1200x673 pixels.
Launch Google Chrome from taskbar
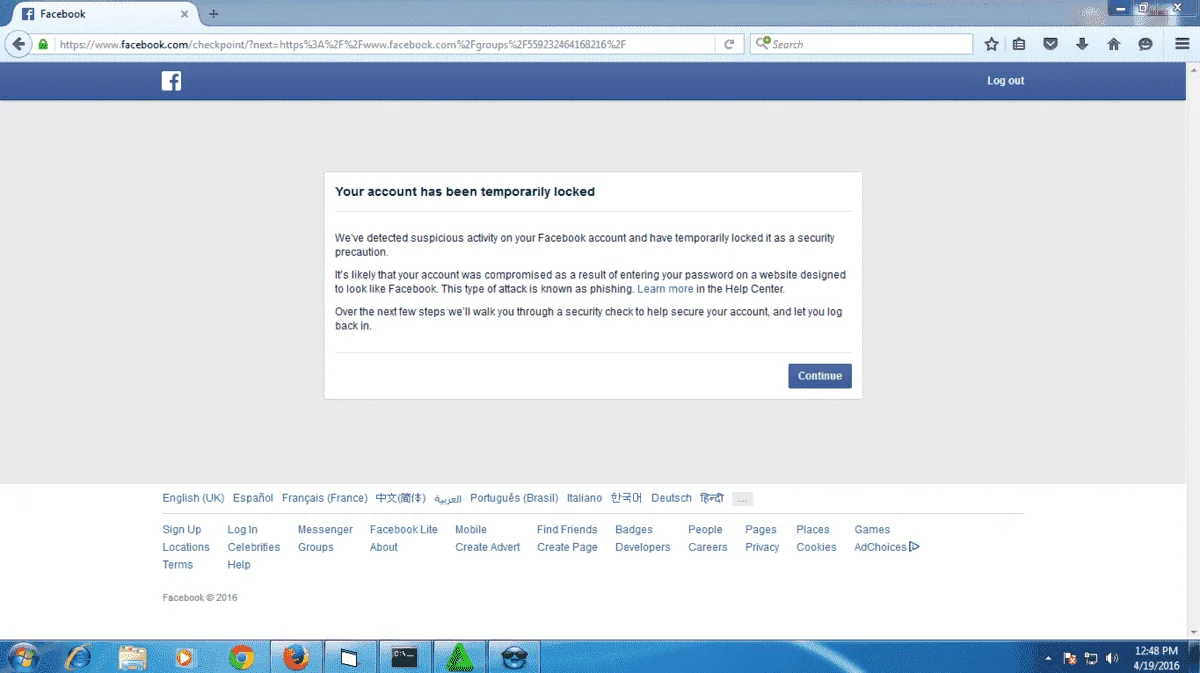click(241, 657)
